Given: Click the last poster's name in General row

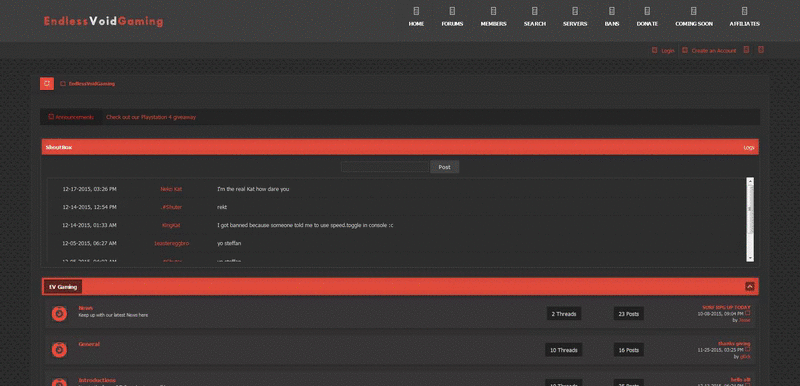Looking at the screenshot, I should [745, 356].
